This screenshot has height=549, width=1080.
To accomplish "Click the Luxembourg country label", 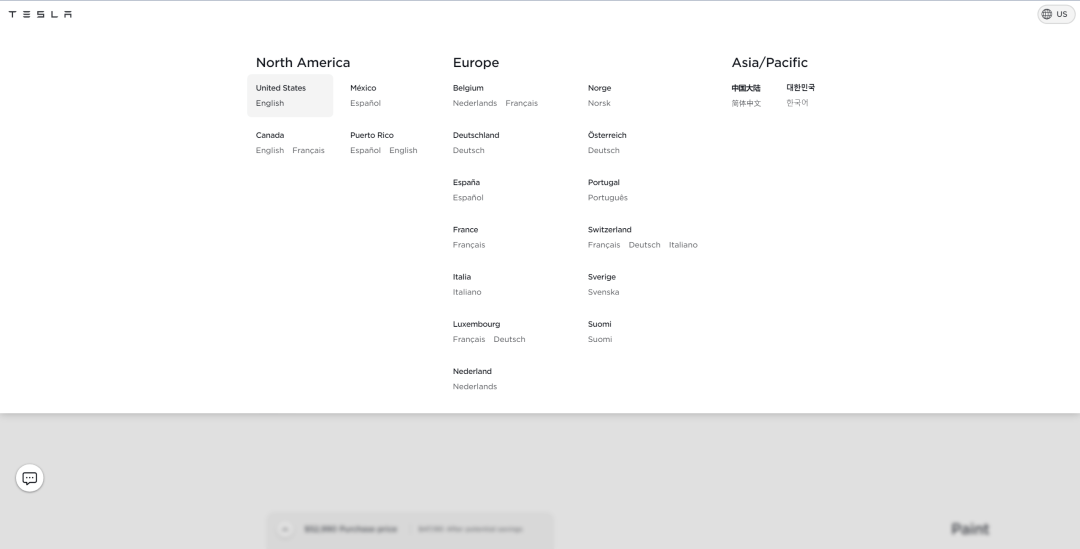I will coord(476,324).
